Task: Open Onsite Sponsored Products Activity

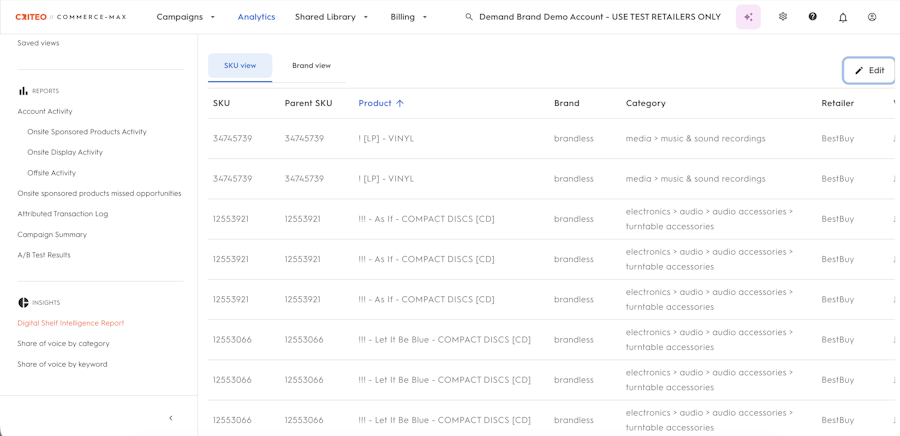Action: point(87,132)
